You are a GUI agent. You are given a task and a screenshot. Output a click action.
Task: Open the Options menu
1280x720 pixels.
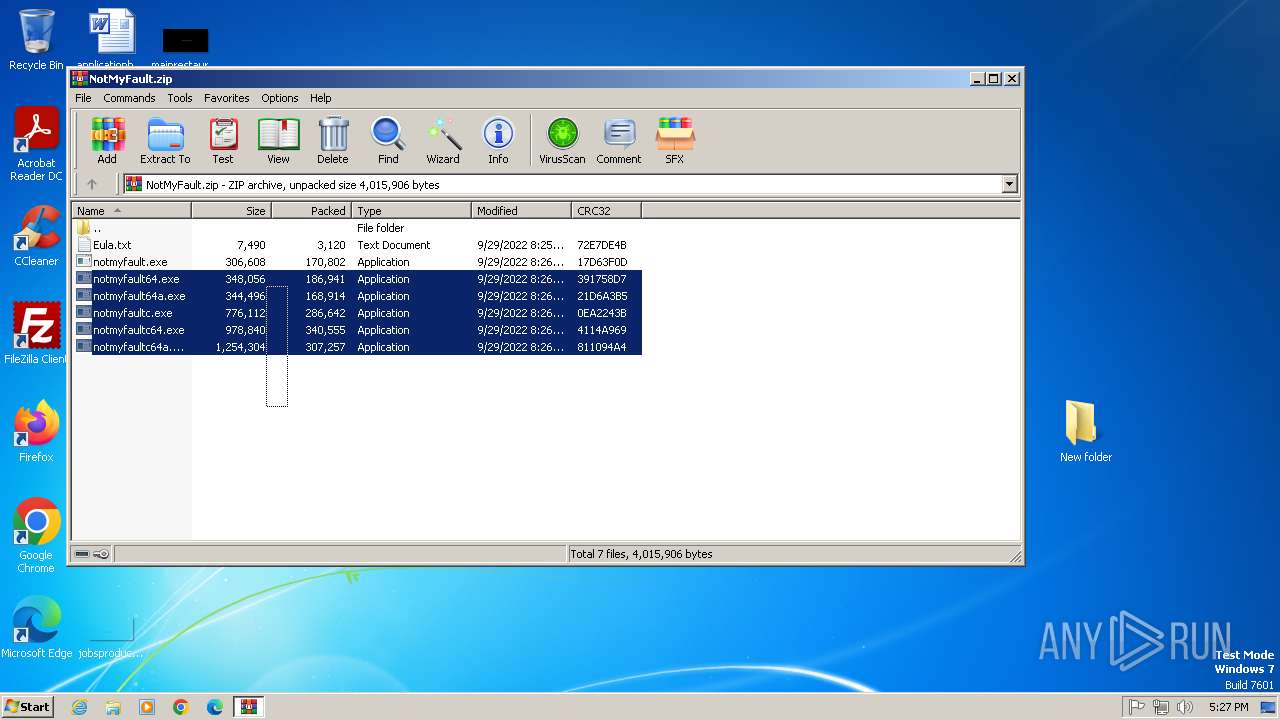[280, 98]
